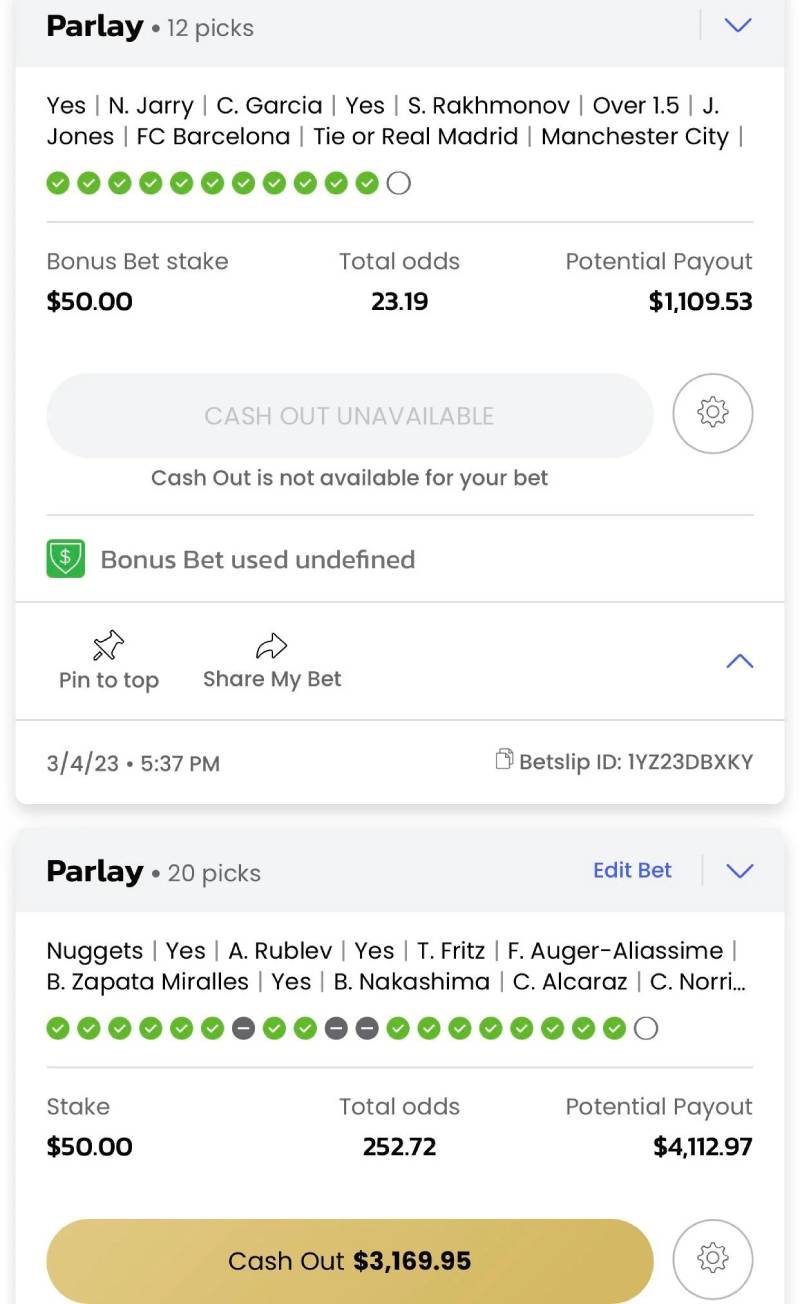Open settings gear on 12-pick parlay
Screen dimensions: 800x1304
(712, 413)
